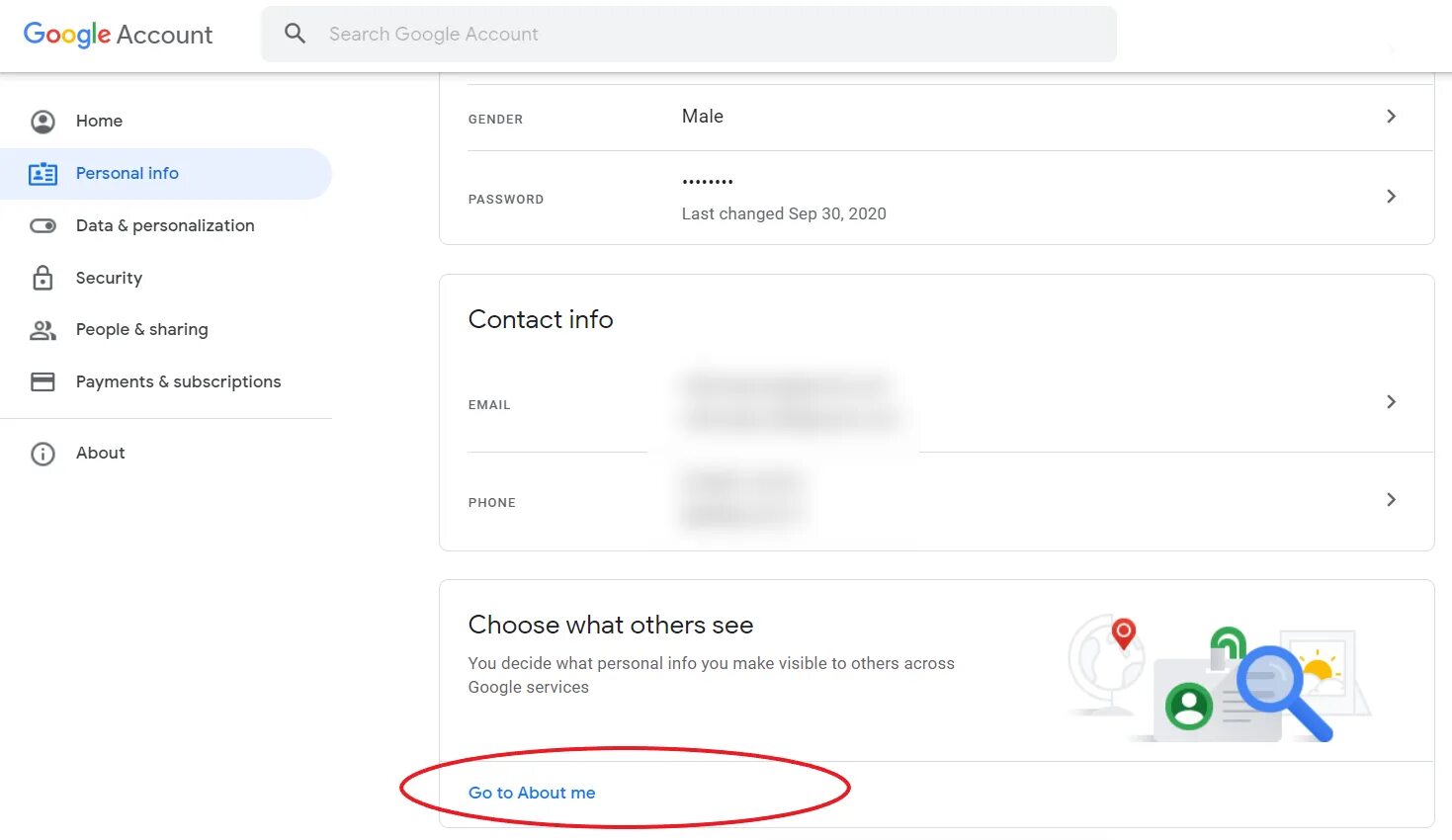The image size is (1452, 840).
Task: Click the Google Account logo
Action: 118,35
